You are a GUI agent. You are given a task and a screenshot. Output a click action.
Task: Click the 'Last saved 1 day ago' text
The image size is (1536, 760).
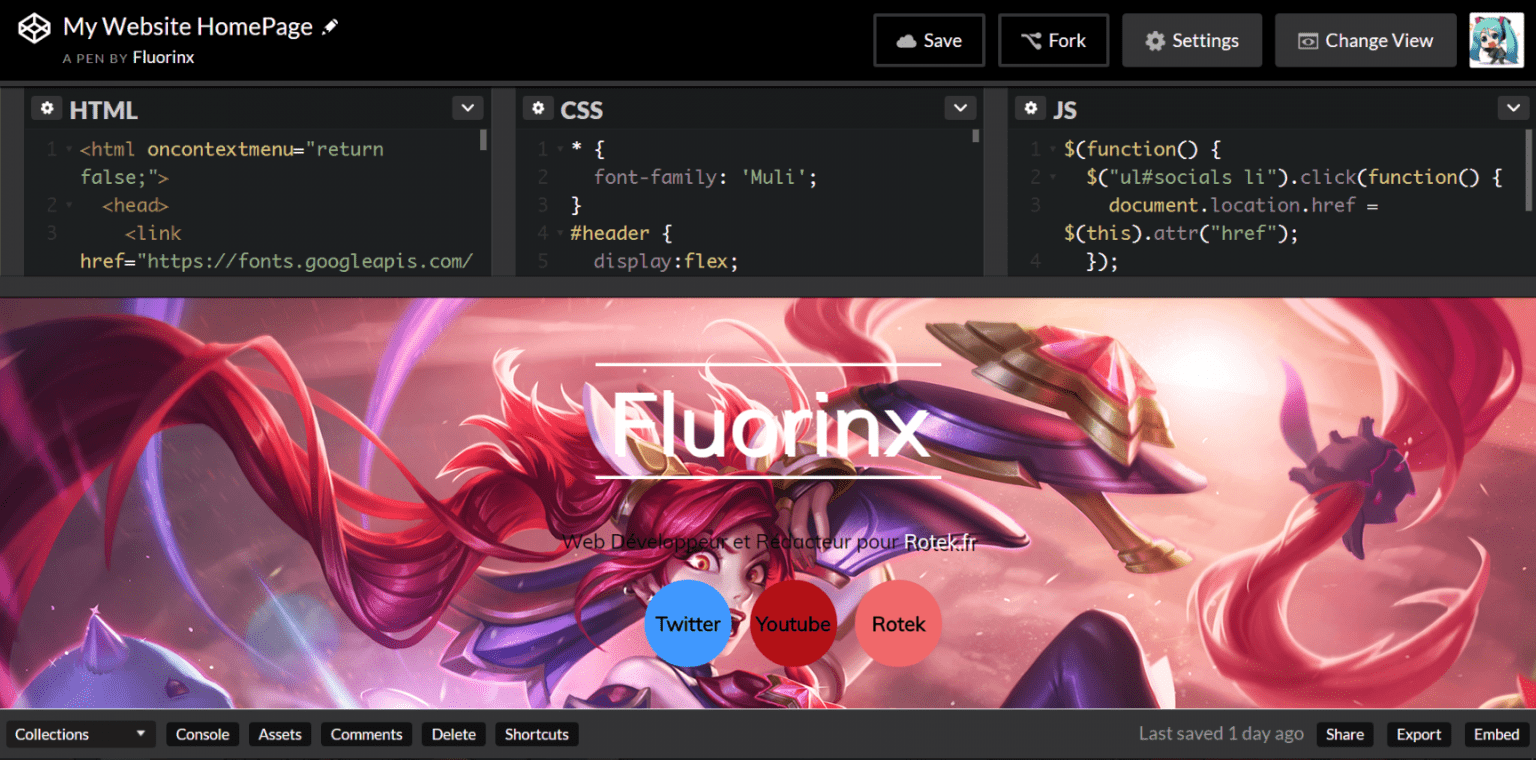point(1221,734)
